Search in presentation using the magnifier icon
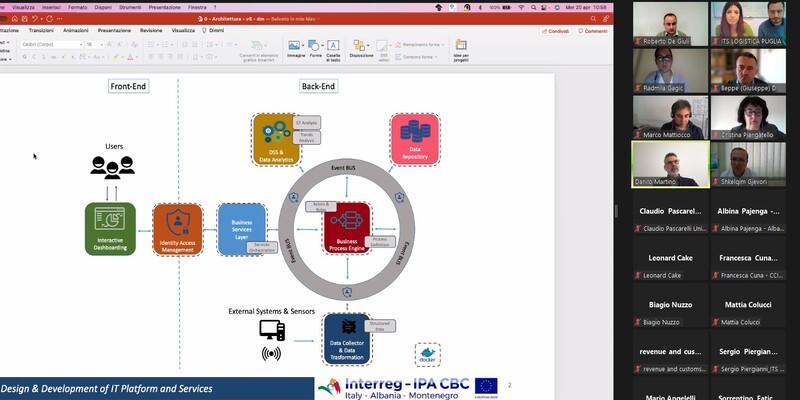 coord(593,19)
